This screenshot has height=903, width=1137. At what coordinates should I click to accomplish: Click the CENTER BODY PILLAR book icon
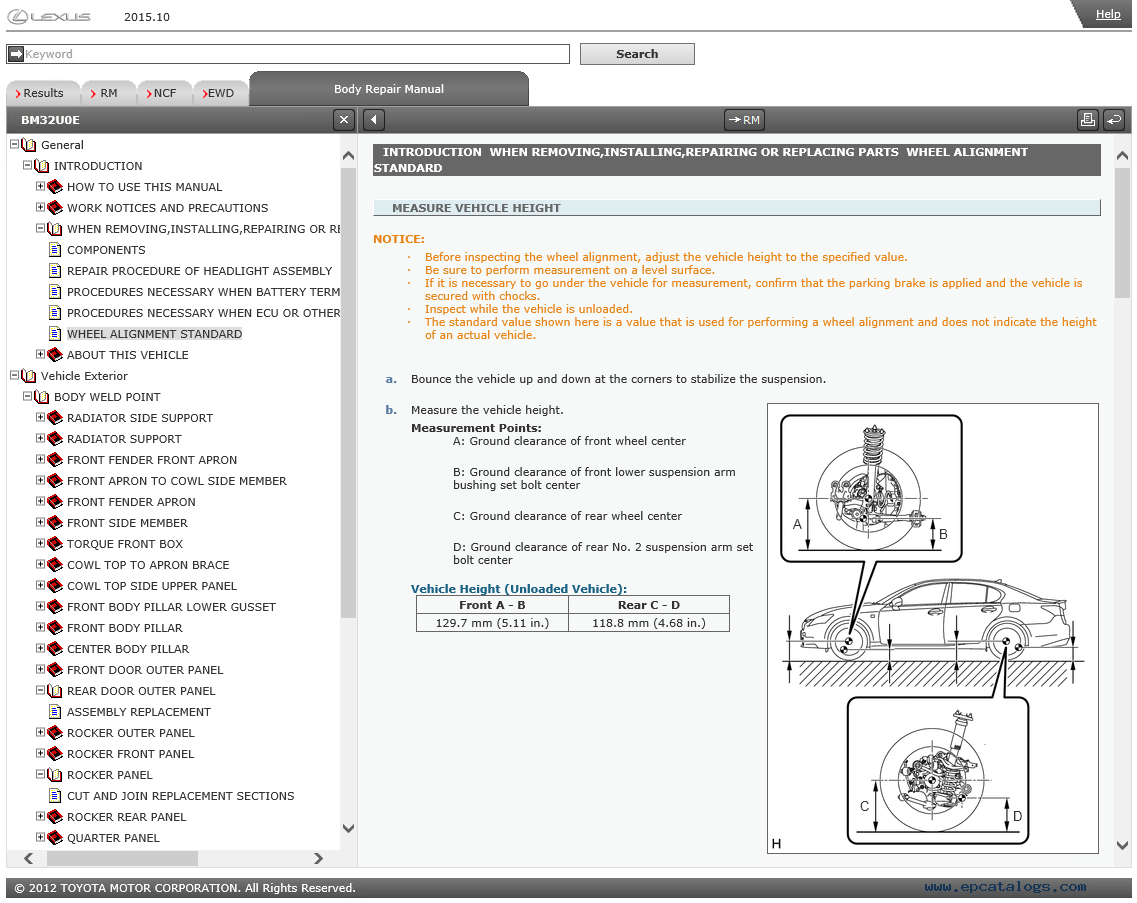[x=54, y=649]
